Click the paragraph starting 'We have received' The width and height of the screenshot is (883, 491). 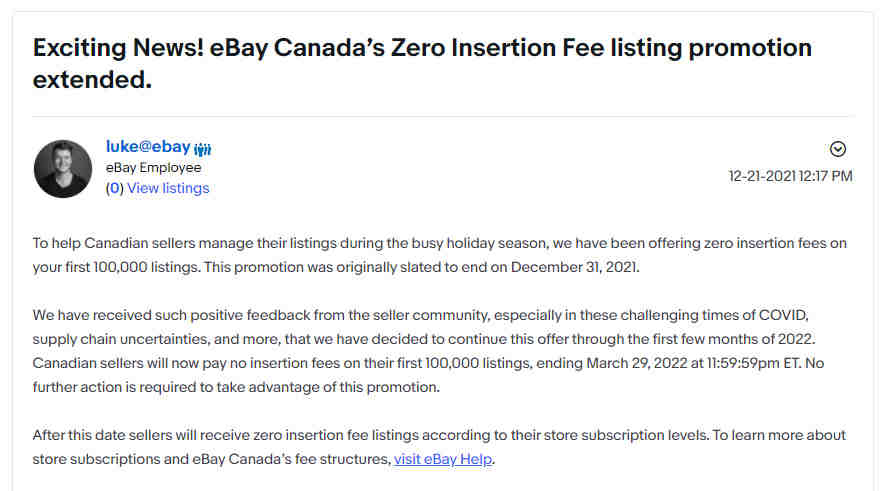tap(428, 351)
